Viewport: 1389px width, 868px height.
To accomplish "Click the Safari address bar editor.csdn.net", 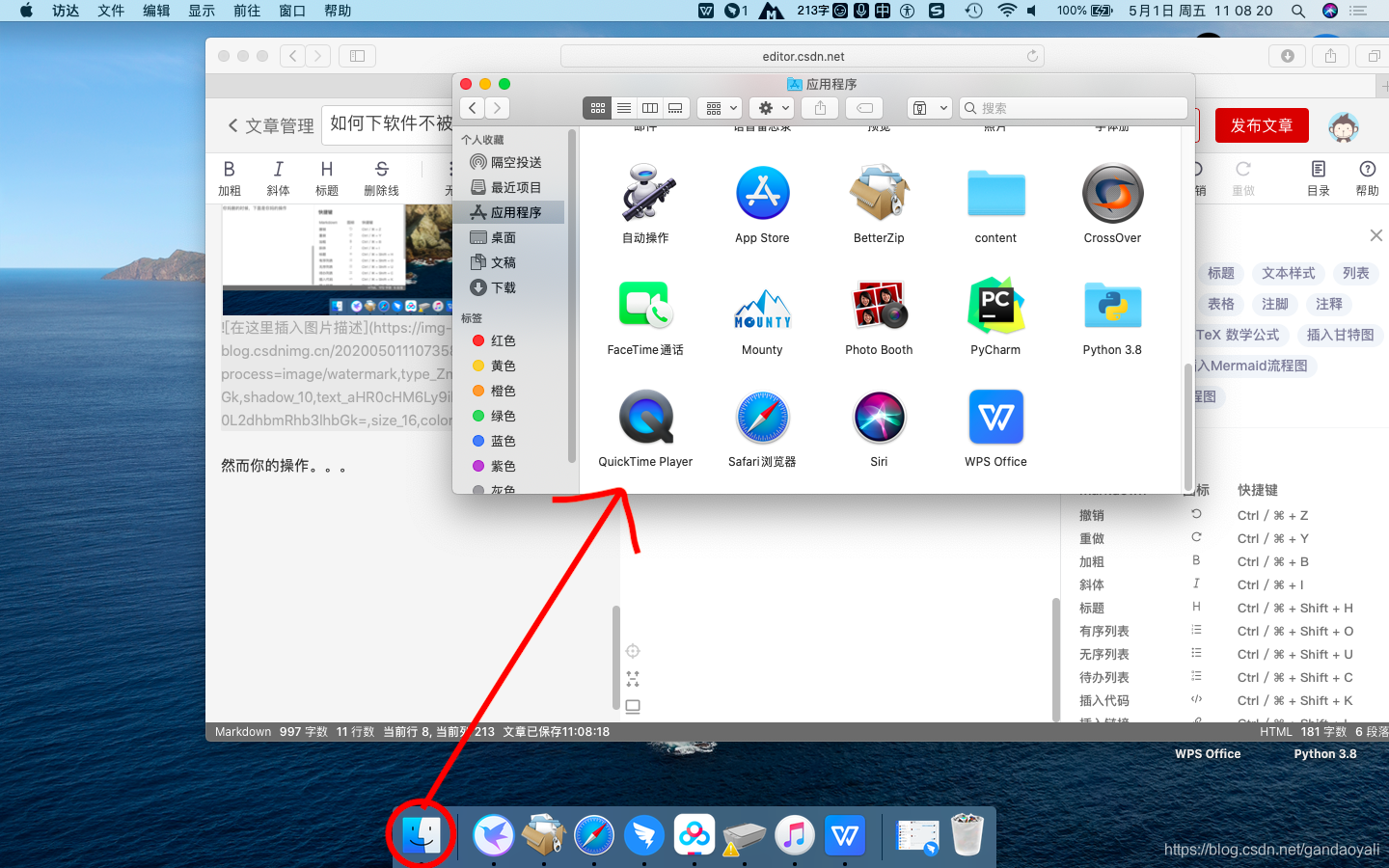I will (803, 56).
